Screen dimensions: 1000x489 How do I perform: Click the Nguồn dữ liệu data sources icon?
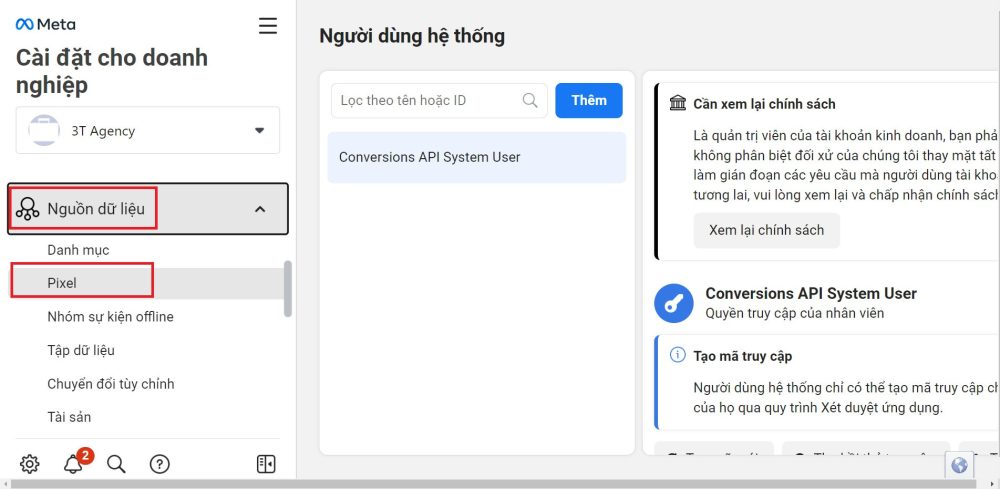(x=27, y=209)
